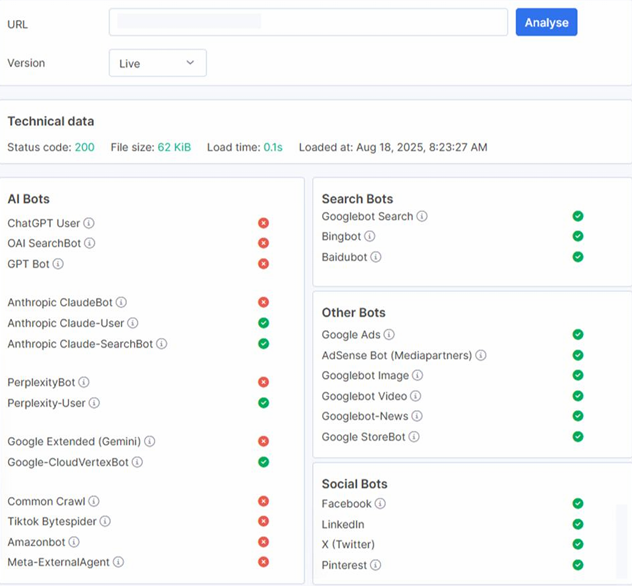Select the LinkedIn label under Social Bots
Image resolution: width=632 pixels, height=586 pixels.
pos(343,524)
